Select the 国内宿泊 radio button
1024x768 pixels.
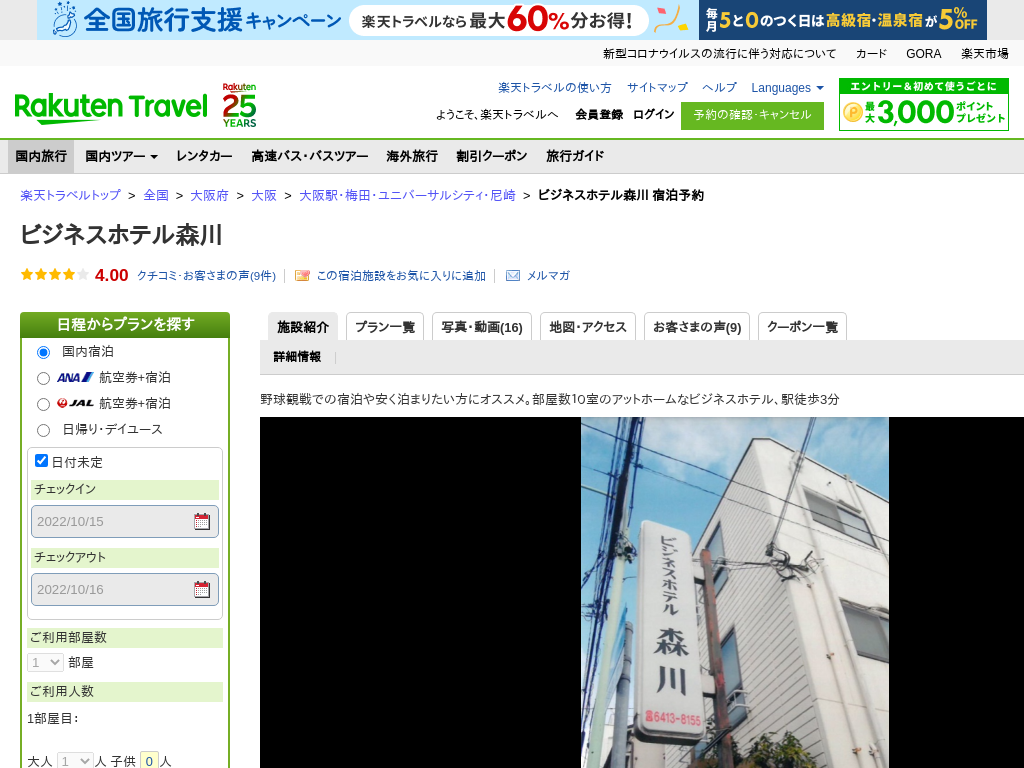coord(43,352)
